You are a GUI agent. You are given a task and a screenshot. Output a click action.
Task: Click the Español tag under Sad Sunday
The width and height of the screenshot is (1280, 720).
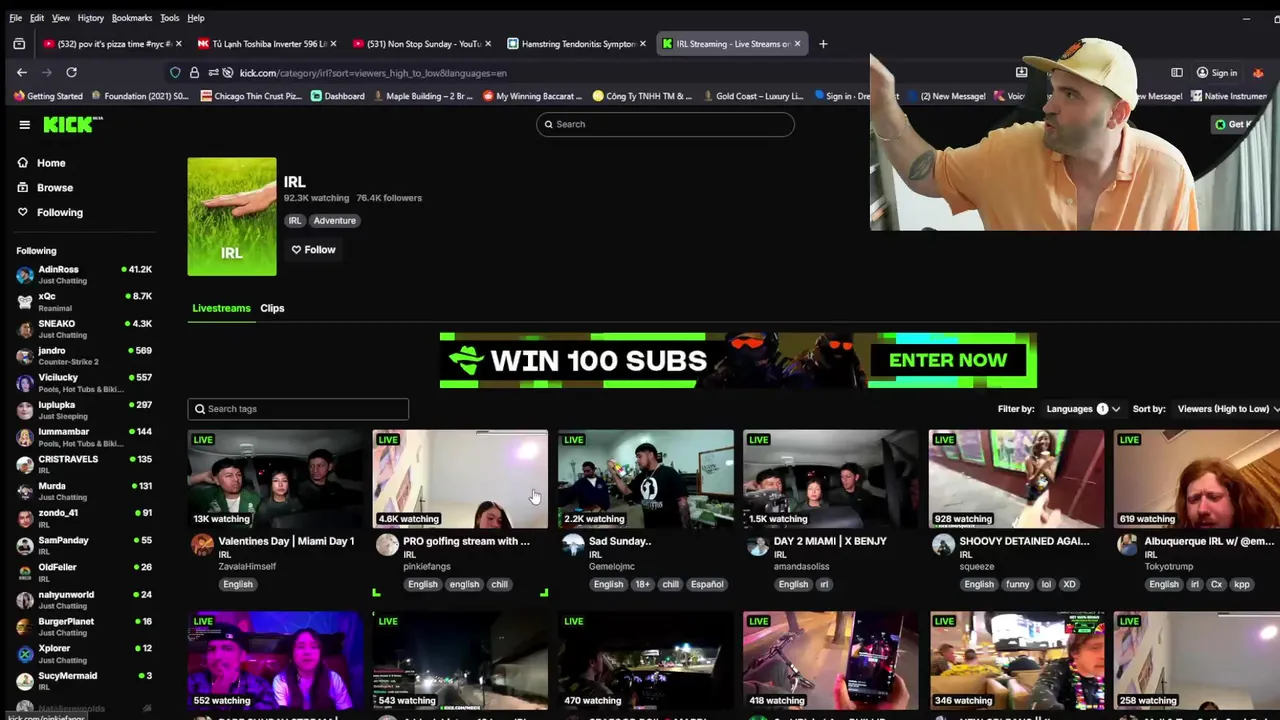coord(706,584)
